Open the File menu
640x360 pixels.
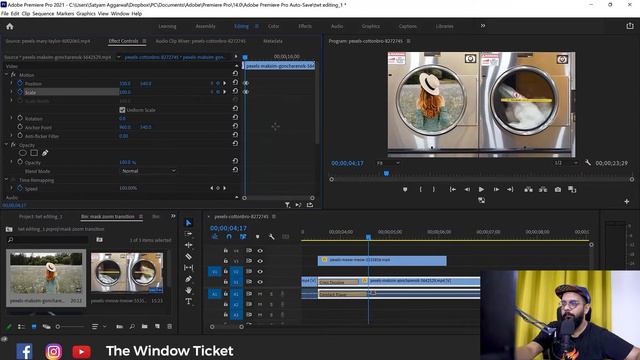[x=5, y=13]
